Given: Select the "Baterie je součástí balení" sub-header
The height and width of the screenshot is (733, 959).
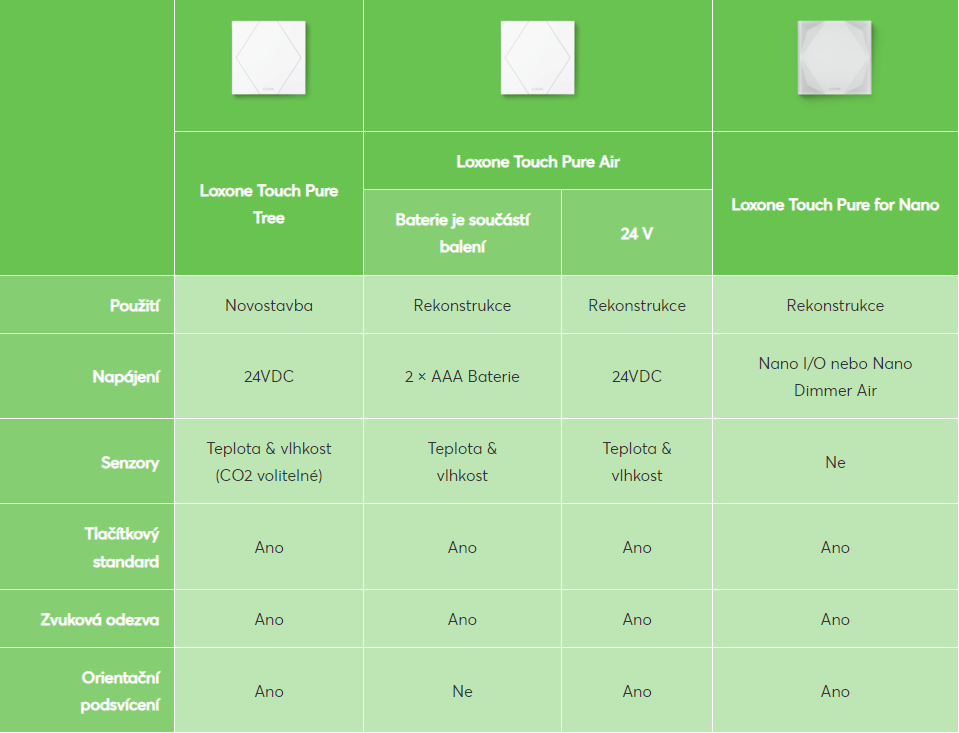Looking at the screenshot, I should [462, 233].
